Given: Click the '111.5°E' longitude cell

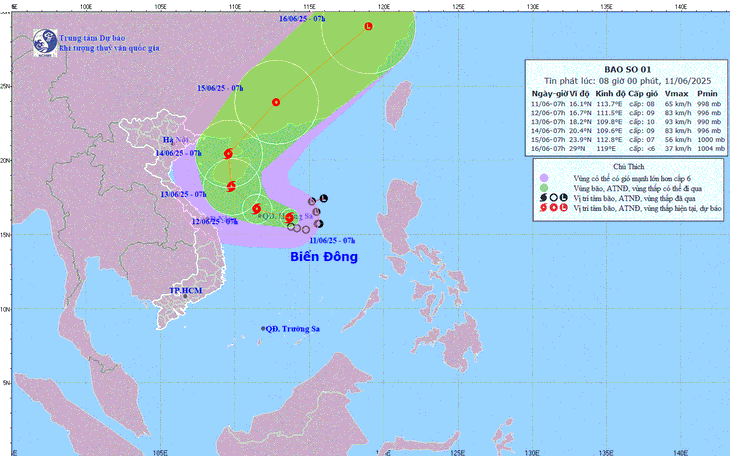Looking at the screenshot, I should coord(609,113).
